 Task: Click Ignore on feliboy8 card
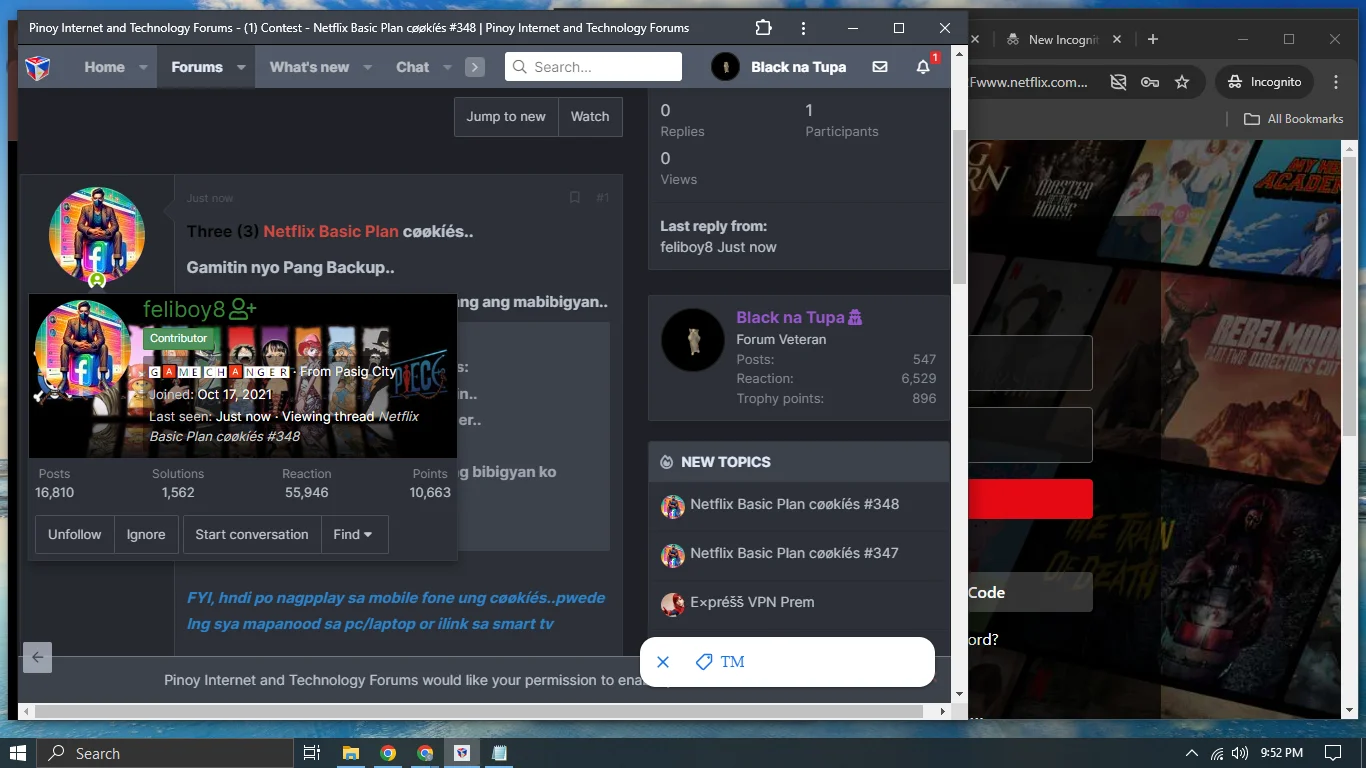point(146,534)
